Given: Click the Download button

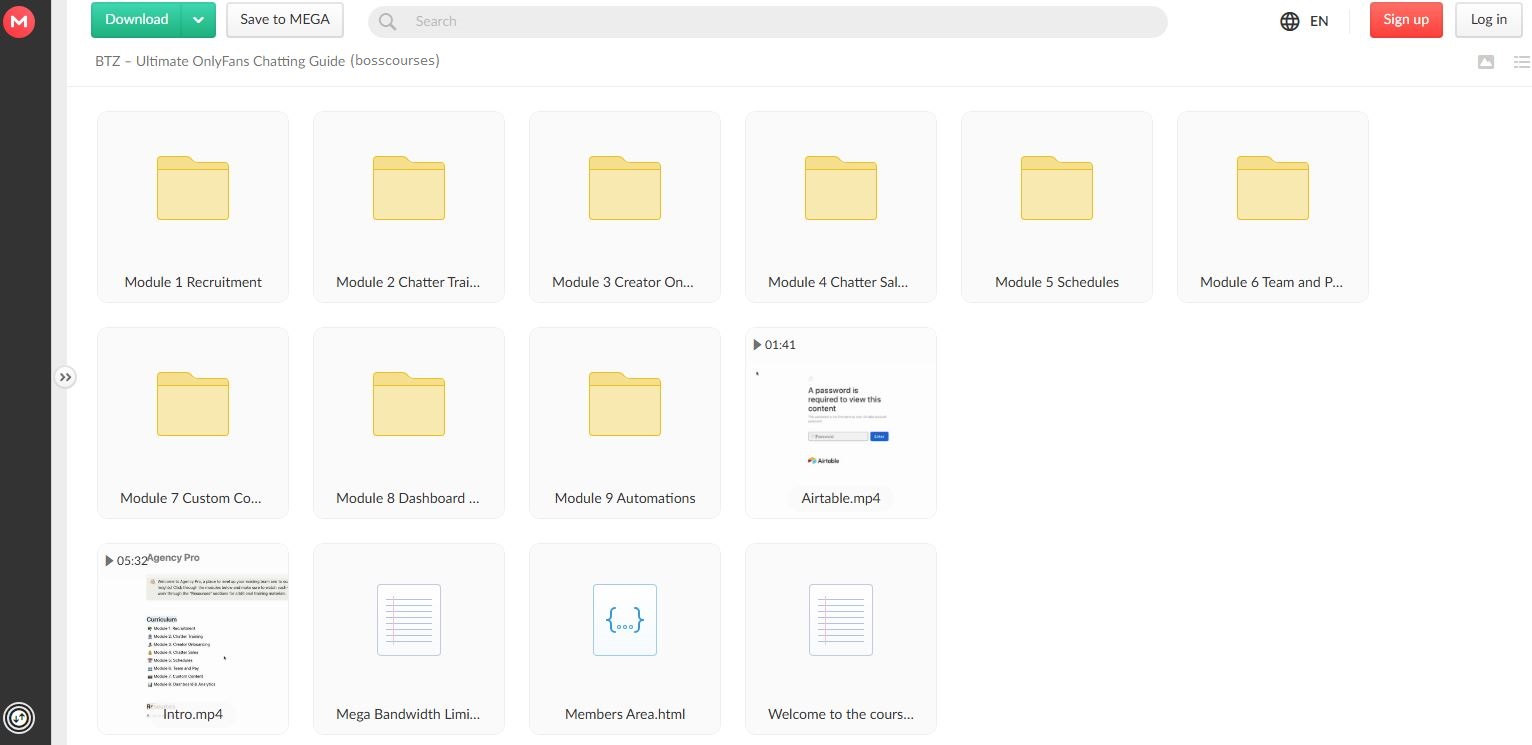Looking at the screenshot, I should click(137, 20).
